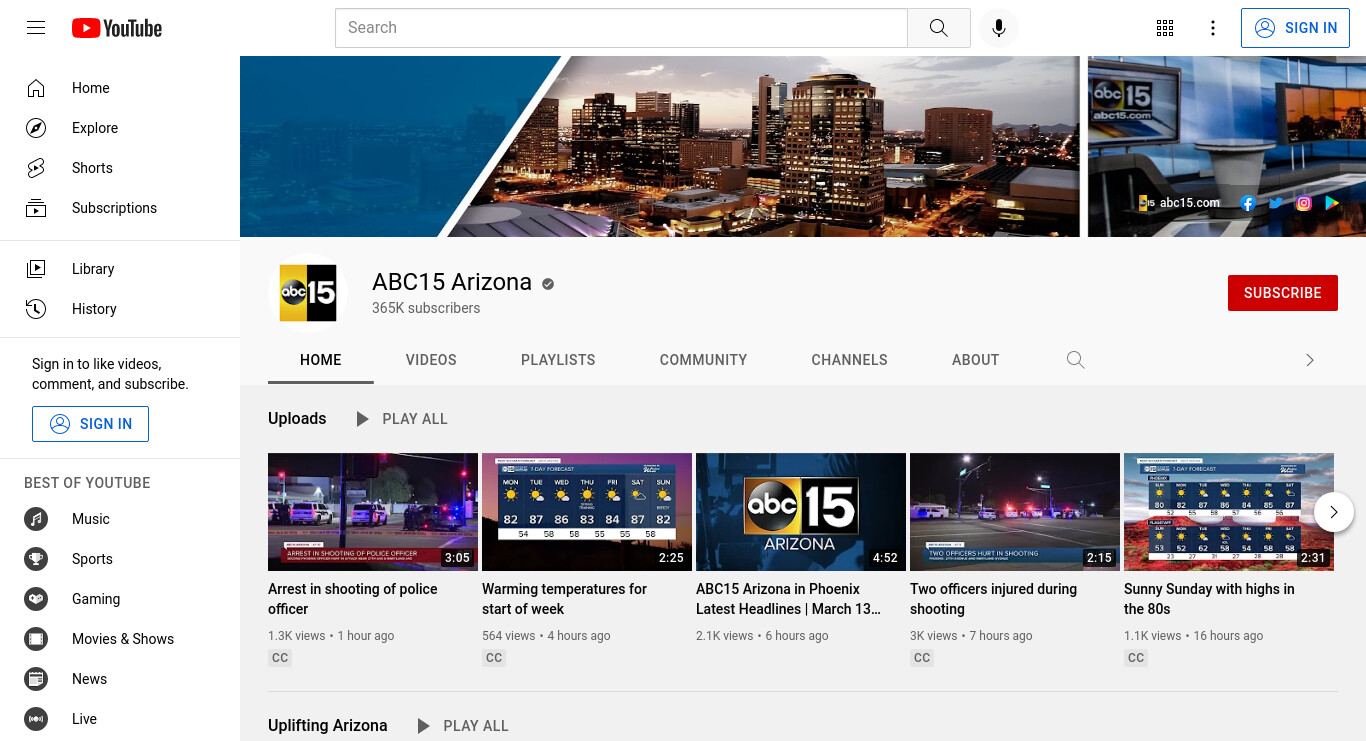
Task: Open title 'ABC15 Arizona in Phoenix Latest Headlines'
Action: [789, 599]
